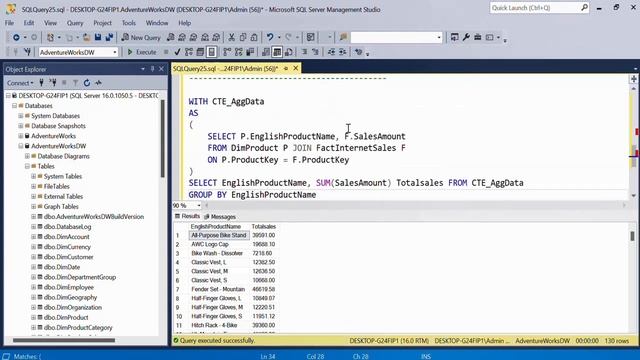
Task: Select the dbo.DimCustomer table
Action: pos(68,257)
